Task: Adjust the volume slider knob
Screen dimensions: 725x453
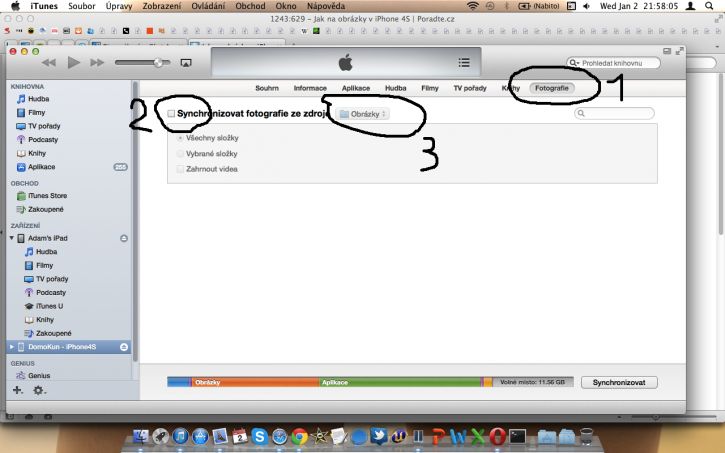Action: coord(159,62)
